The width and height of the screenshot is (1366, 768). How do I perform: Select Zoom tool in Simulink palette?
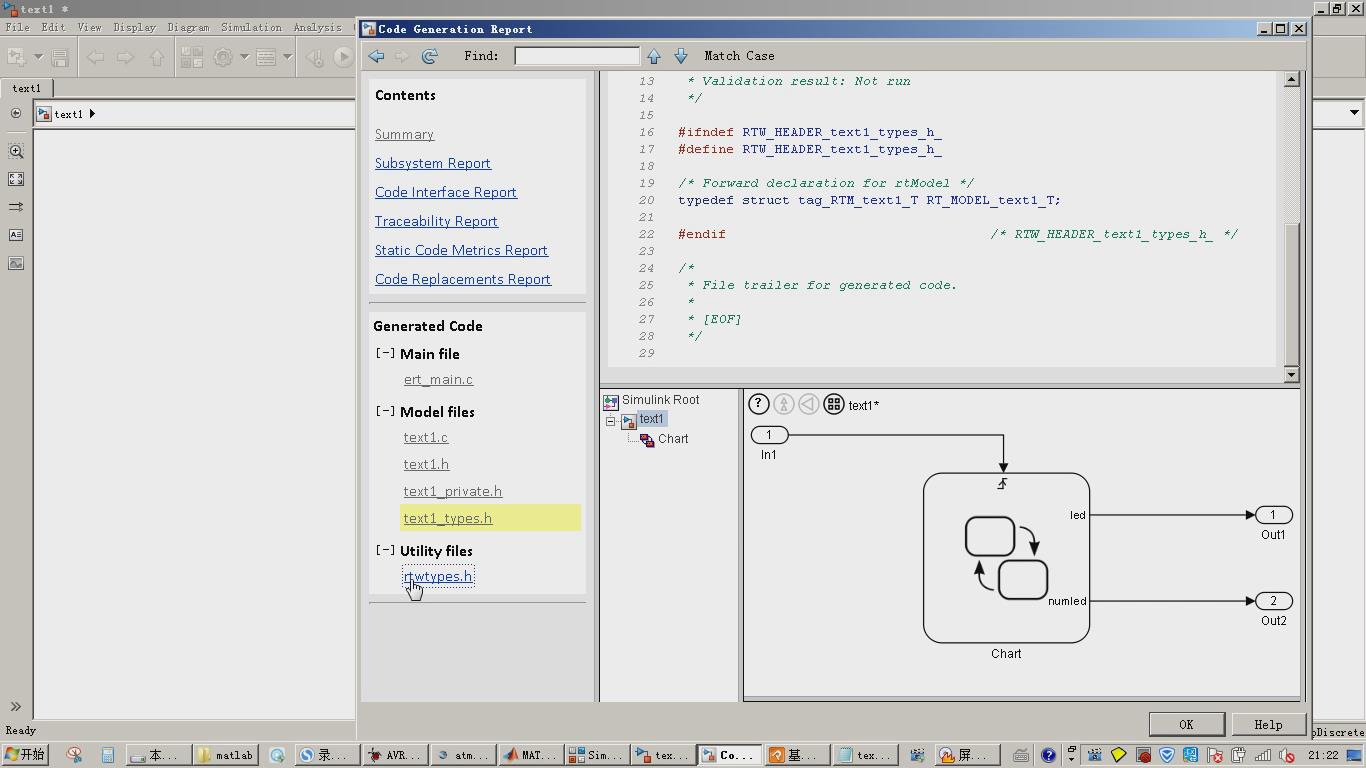(x=16, y=151)
